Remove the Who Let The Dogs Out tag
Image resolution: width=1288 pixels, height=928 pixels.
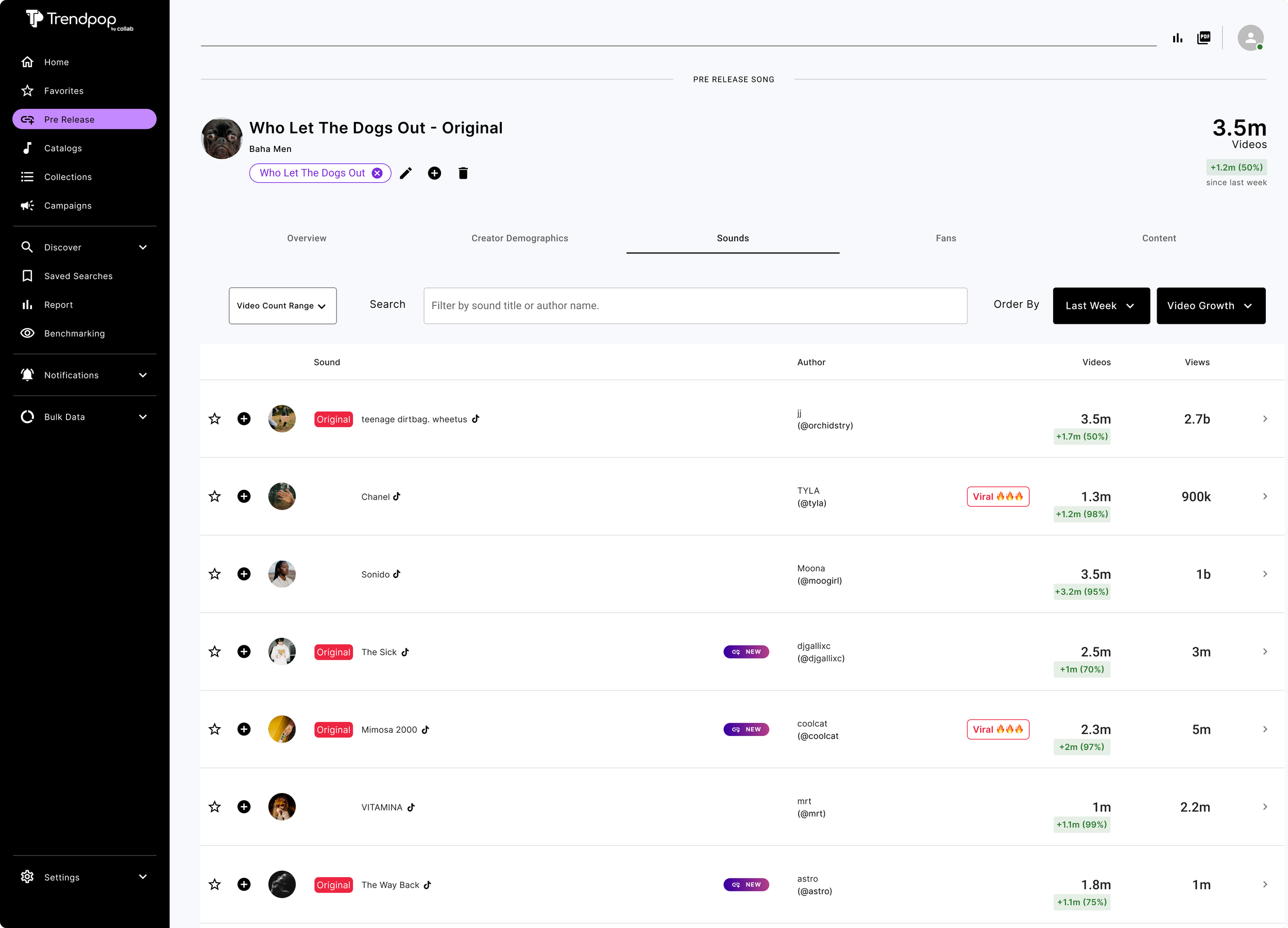377,173
